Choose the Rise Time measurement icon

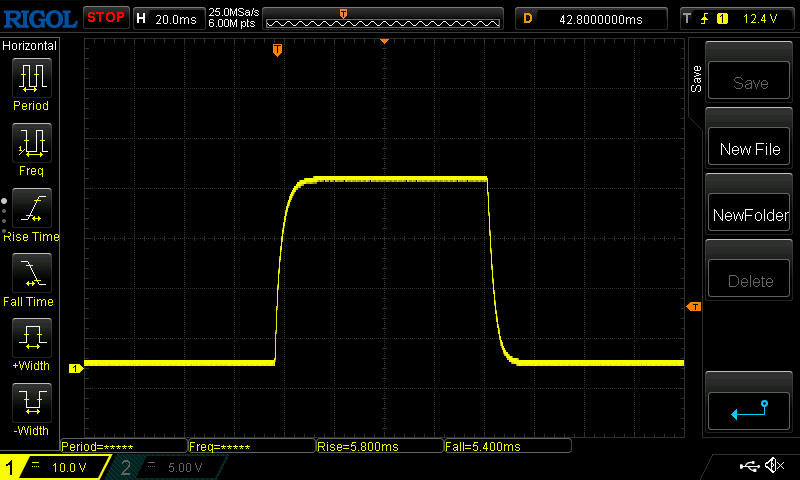coord(31,208)
